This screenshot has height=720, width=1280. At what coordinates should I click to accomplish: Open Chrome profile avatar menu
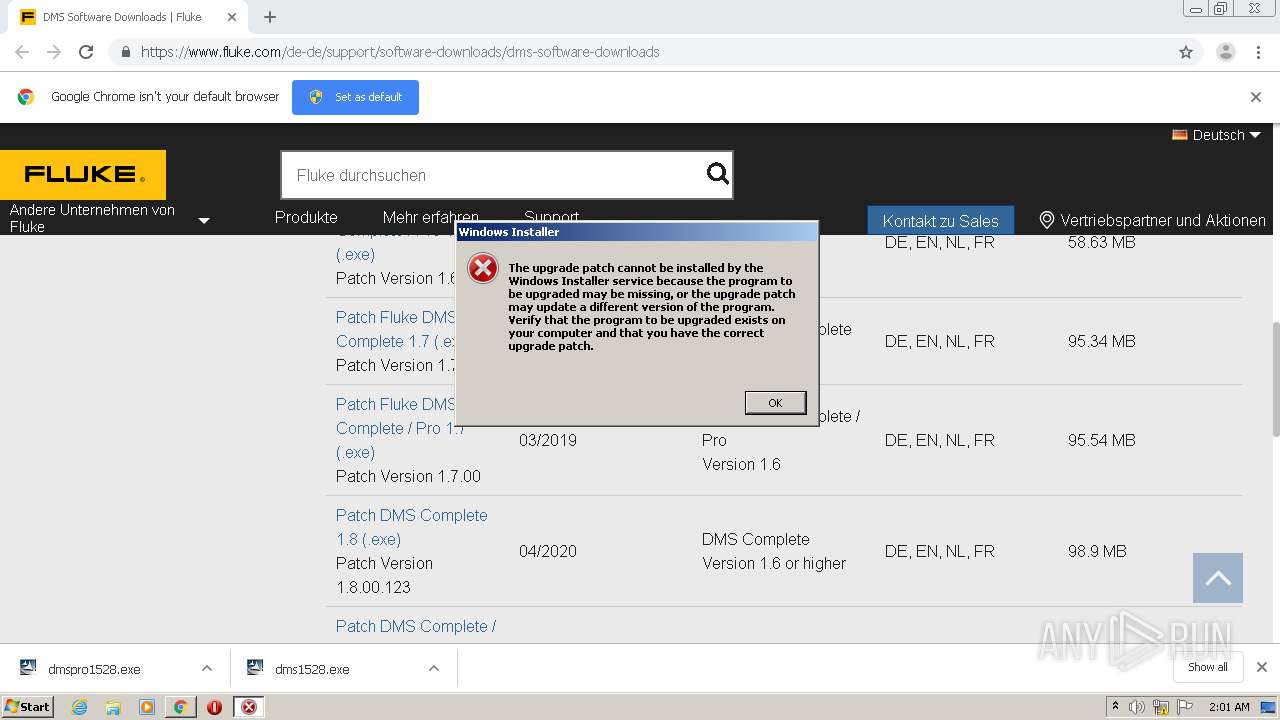coord(1225,52)
